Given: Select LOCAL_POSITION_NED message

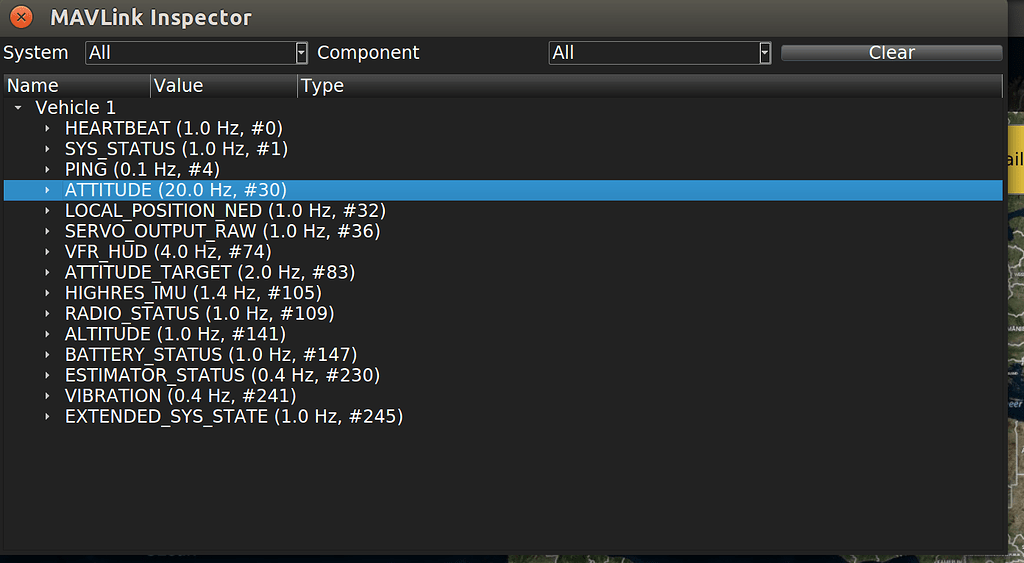Looking at the screenshot, I should click(x=224, y=211).
